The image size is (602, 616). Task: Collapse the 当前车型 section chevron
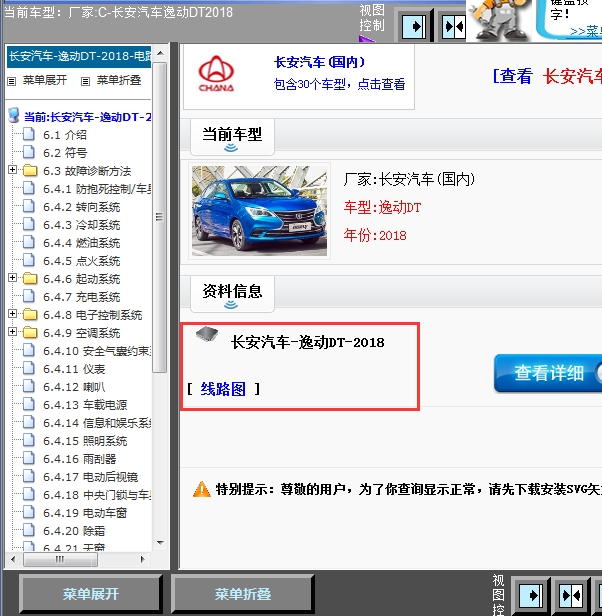[x=231, y=148]
